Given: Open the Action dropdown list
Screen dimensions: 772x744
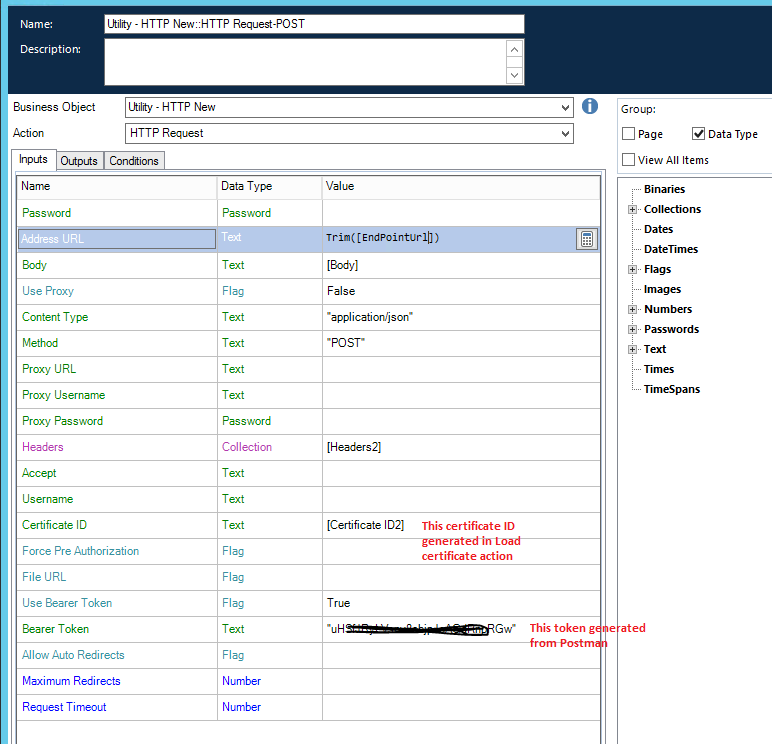Looking at the screenshot, I should tap(566, 133).
